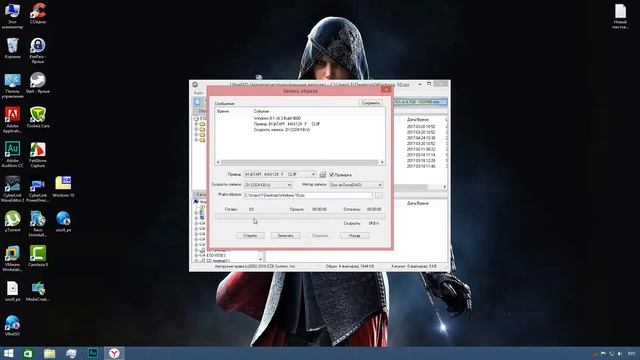Click the Стереть erase button
Image resolution: width=640 pixels, height=360 pixels.
[x=250, y=236]
